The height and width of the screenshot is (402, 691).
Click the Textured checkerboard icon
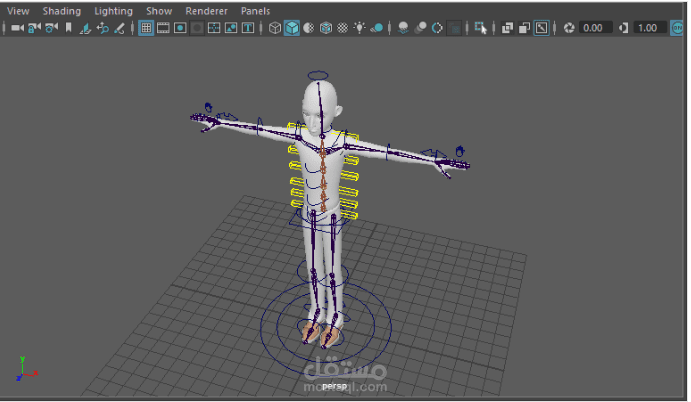[x=342, y=28]
